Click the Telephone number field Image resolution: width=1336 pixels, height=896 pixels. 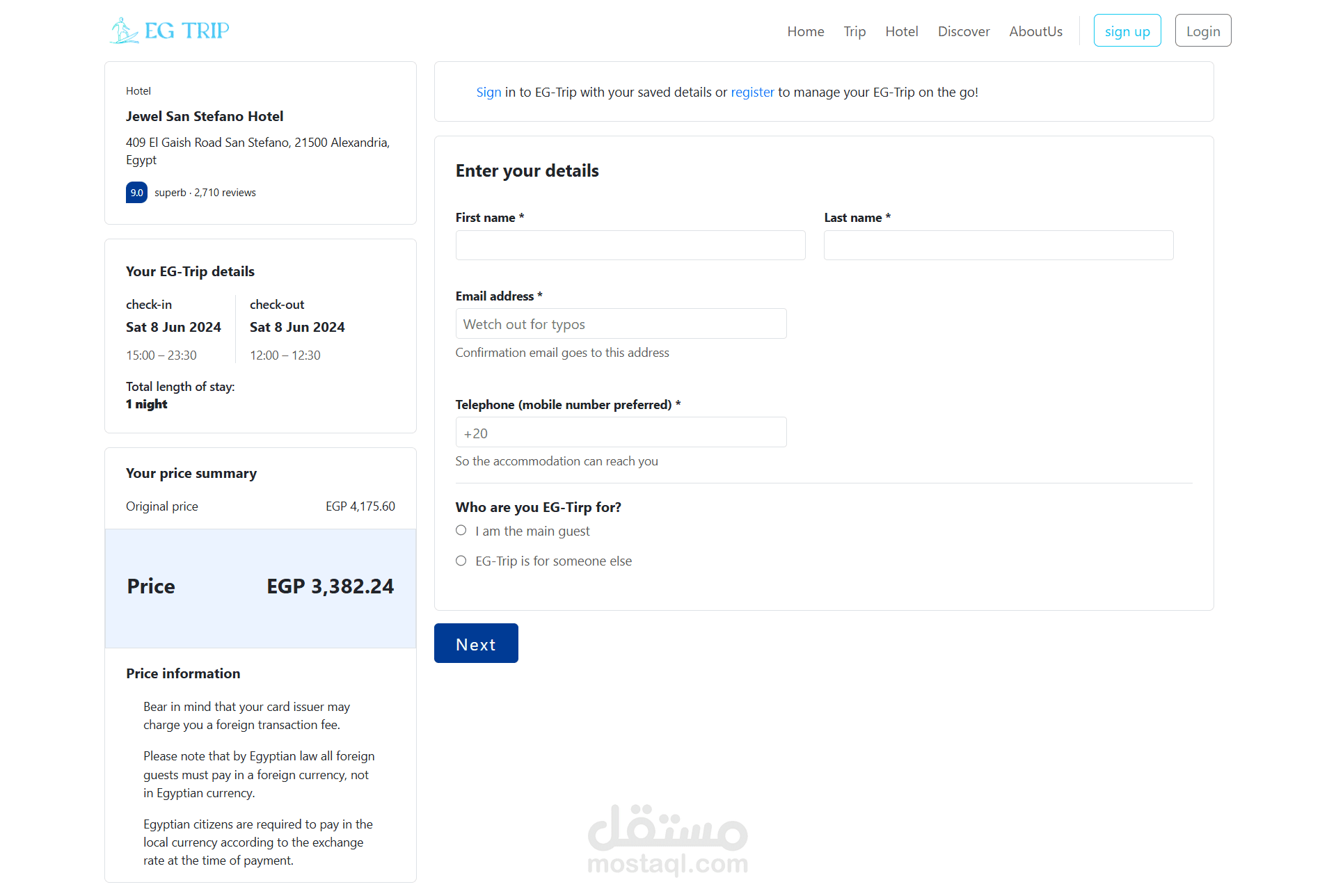[x=621, y=433]
